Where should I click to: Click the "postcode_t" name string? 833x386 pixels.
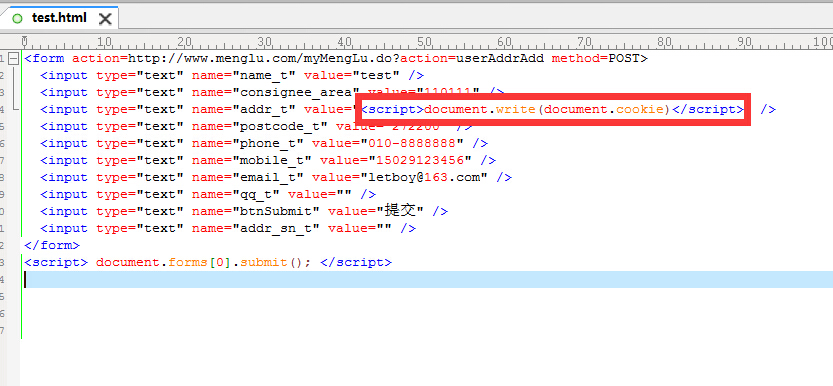280,126
